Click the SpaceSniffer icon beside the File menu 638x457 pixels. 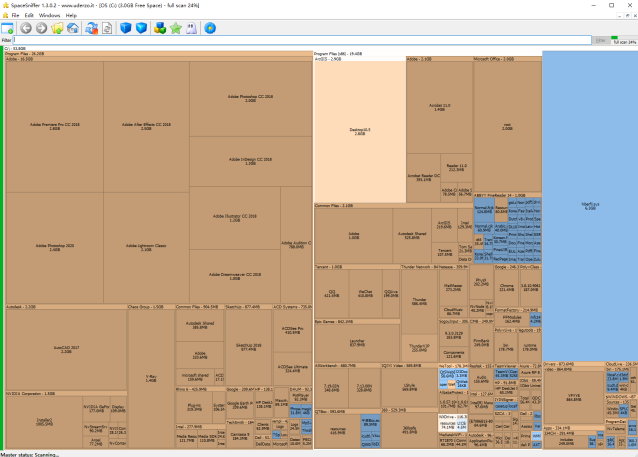pos(5,15)
